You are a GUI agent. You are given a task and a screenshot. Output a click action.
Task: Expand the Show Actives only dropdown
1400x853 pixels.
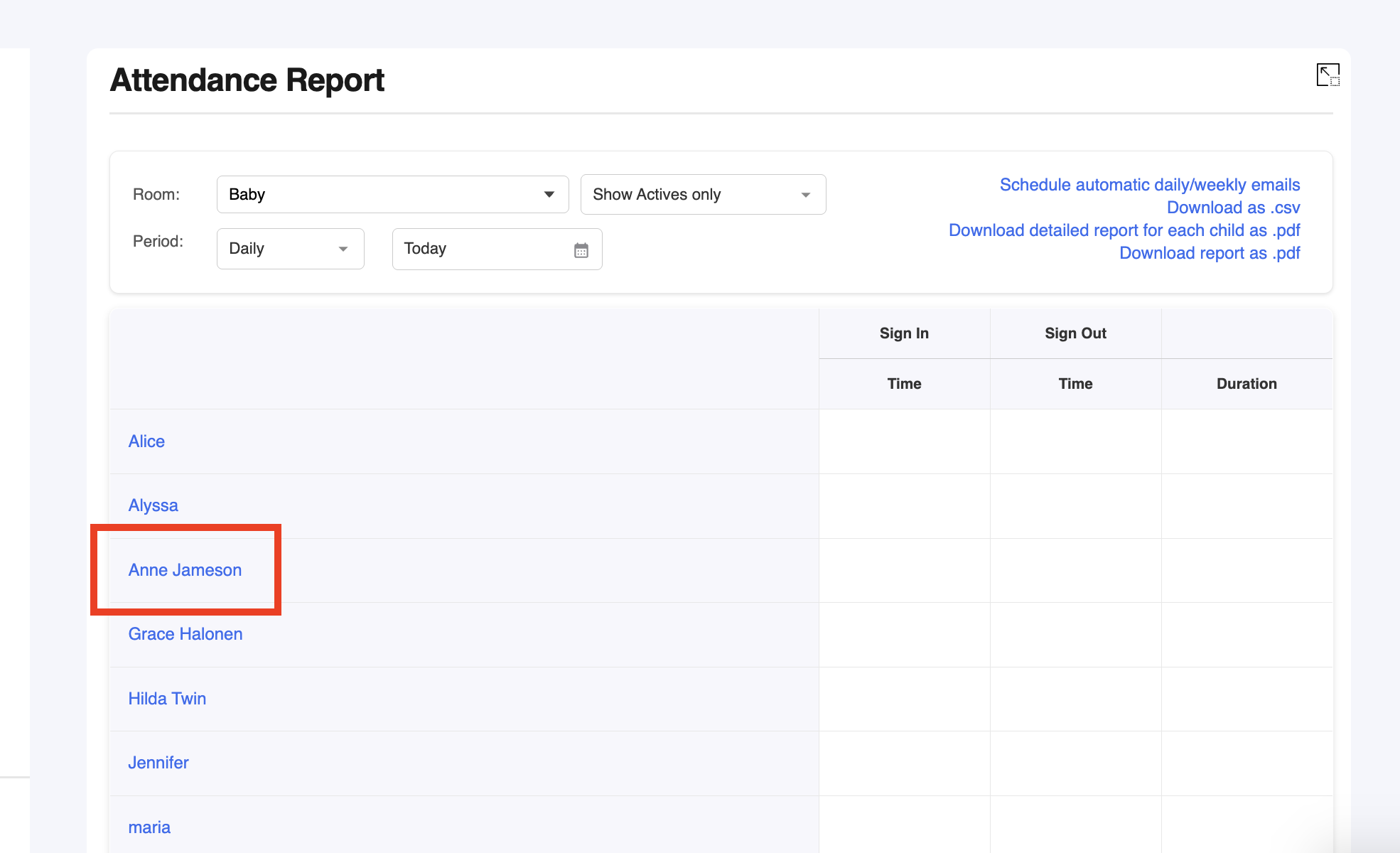coord(702,195)
